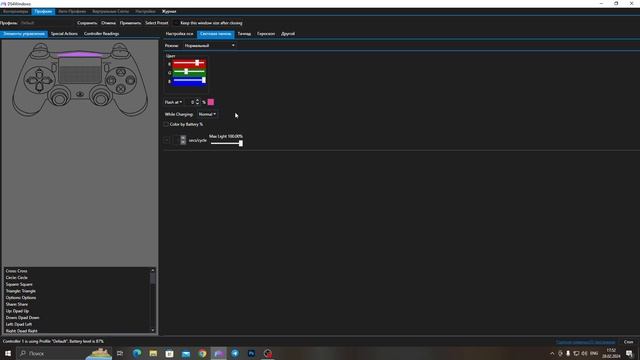The width and height of the screenshot is (640, 360).
Task: Click the Select Preset button
Action: pyautogui.click(x=156, y=23)
